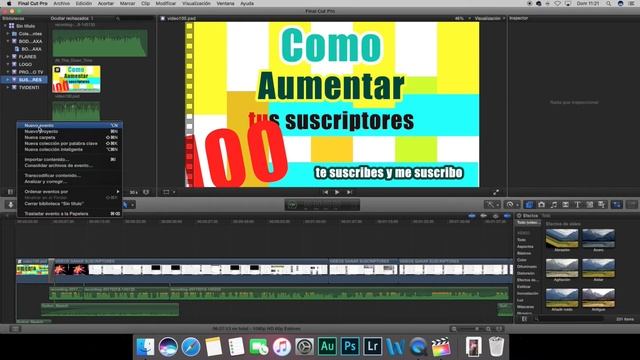
Task: Expand the viewer to full screen
Action: [x=496, y=192]
